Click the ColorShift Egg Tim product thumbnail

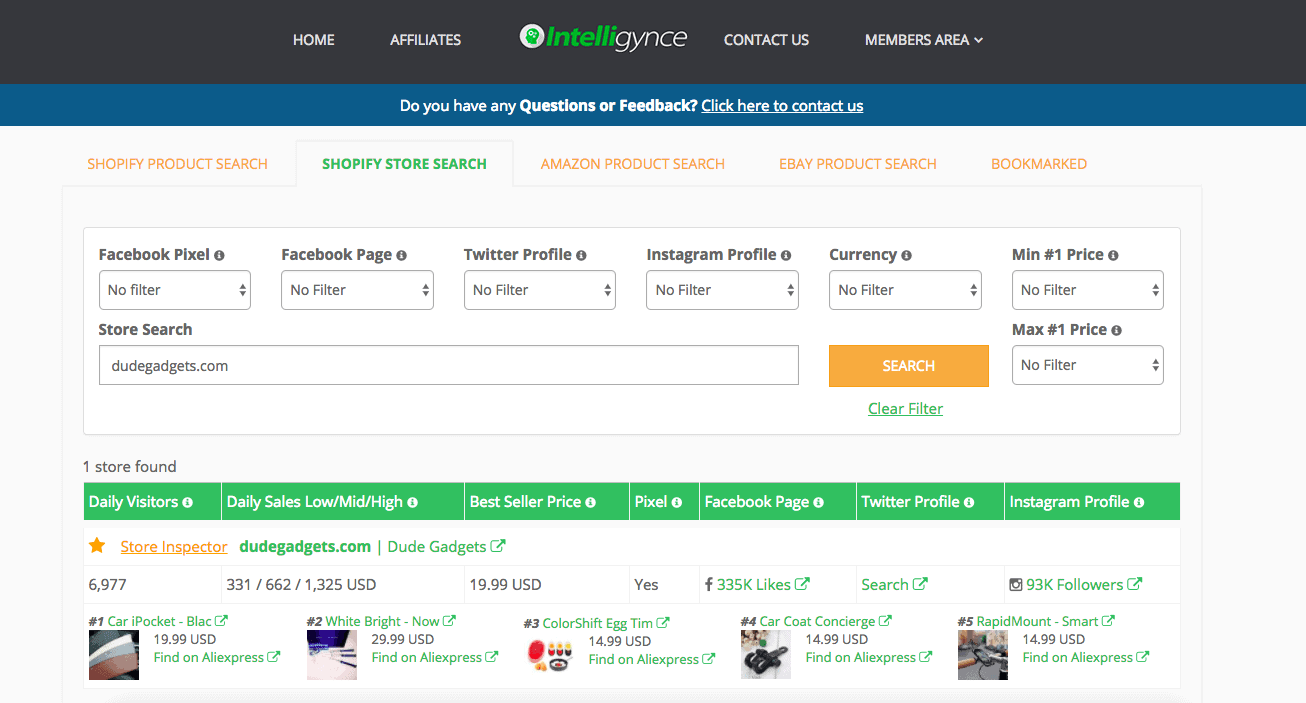coord(549,655)
